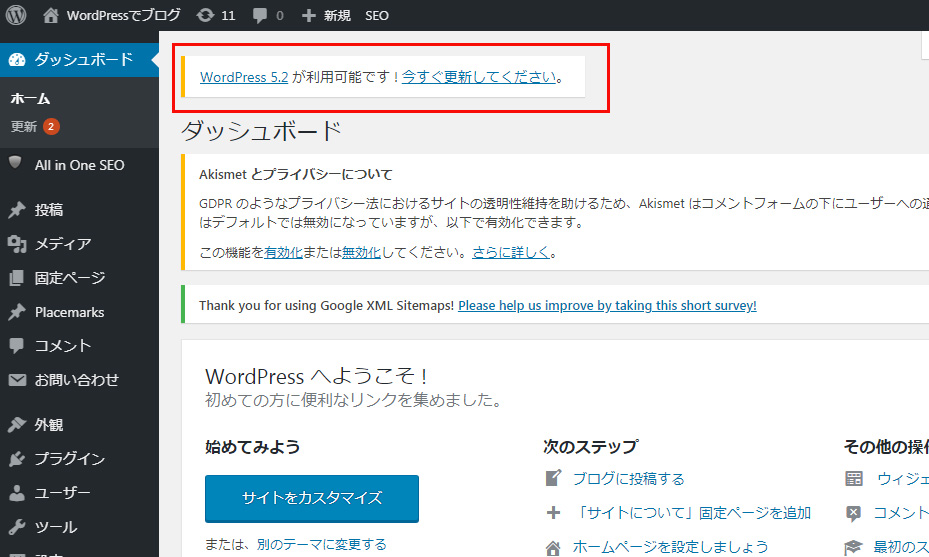Image resolution: width=929 pixels, height=557 pixels.
Task: Click the pages icon beside 固定ページ
Action: point(17,278)
